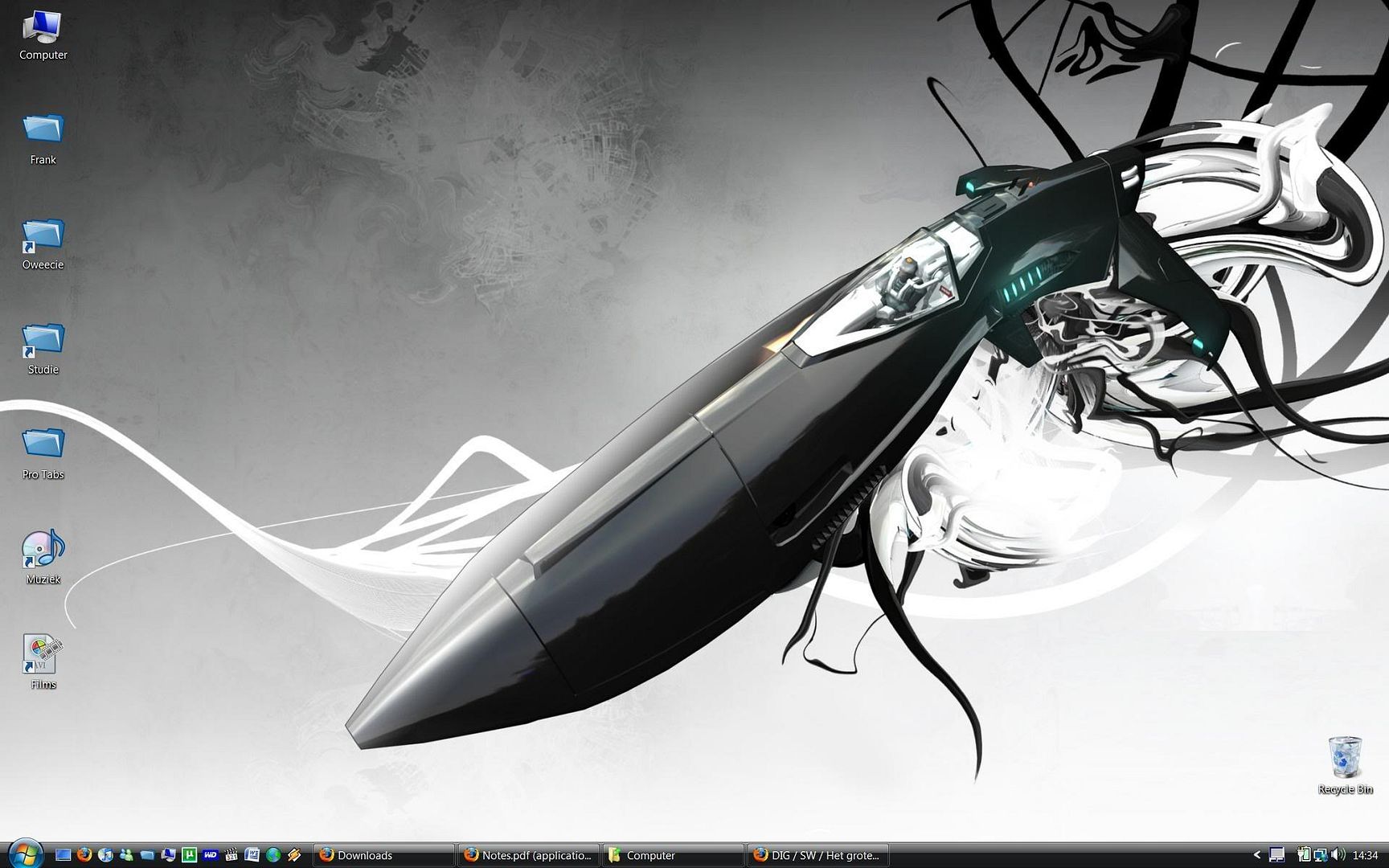Click the touchpad icon in system tray
The height and width of the screenshot is (868, 1389).
tap(1276, 854)
